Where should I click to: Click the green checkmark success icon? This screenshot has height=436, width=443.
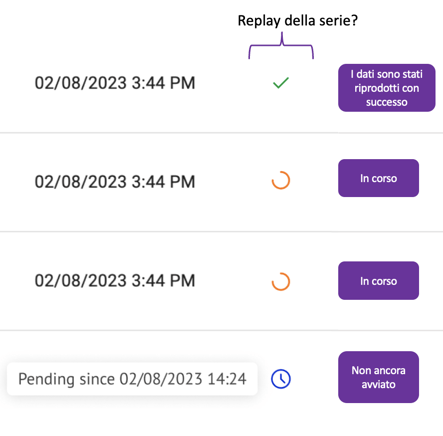click(281, 83)
